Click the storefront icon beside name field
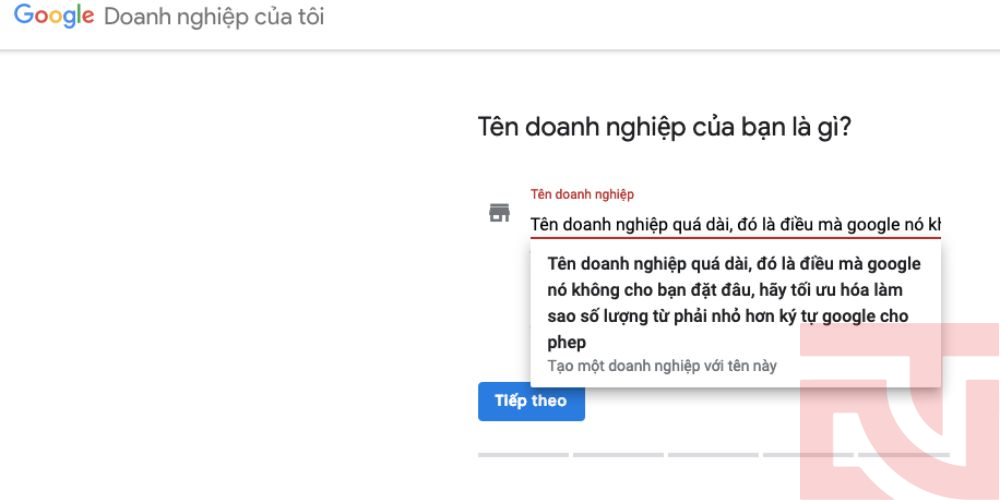The width and height of the screenshot is (1000, 500). (499, 213)
